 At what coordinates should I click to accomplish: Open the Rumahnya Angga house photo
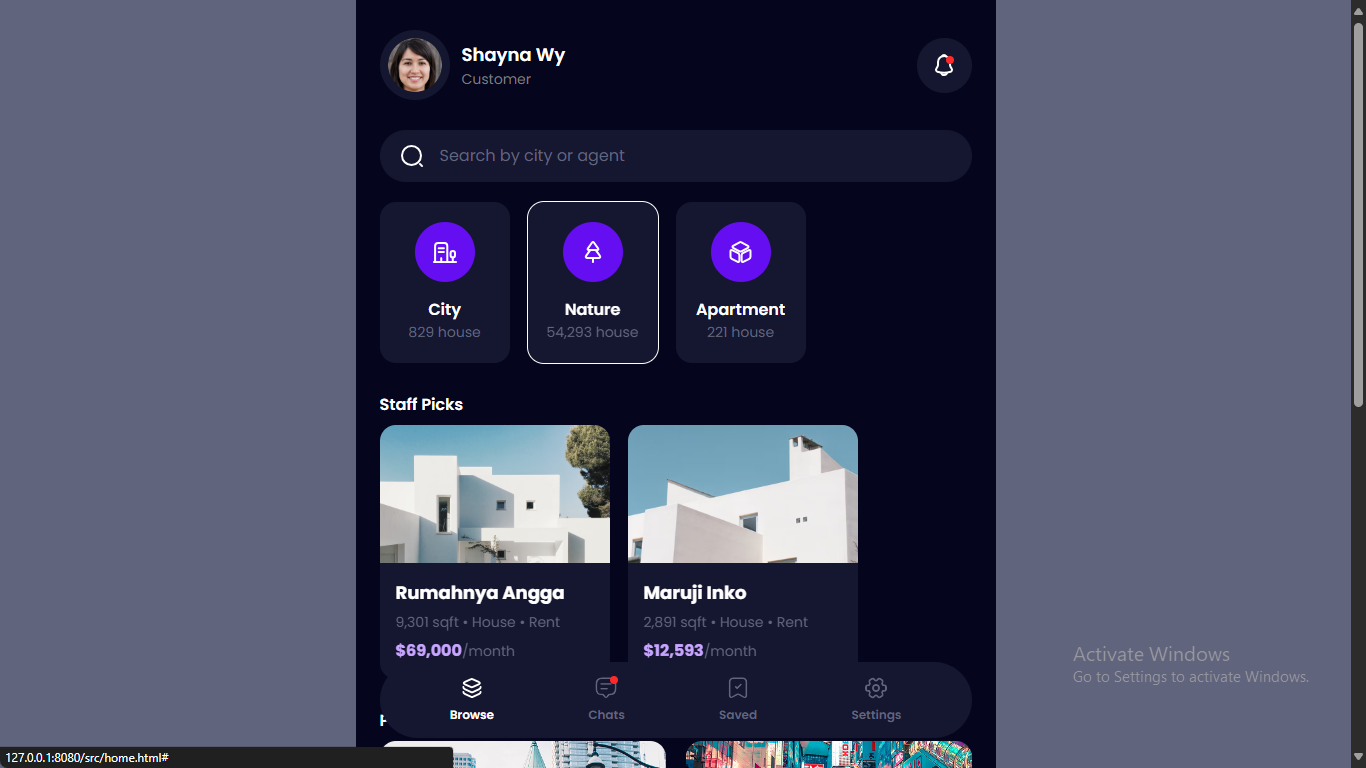[495, 494]
